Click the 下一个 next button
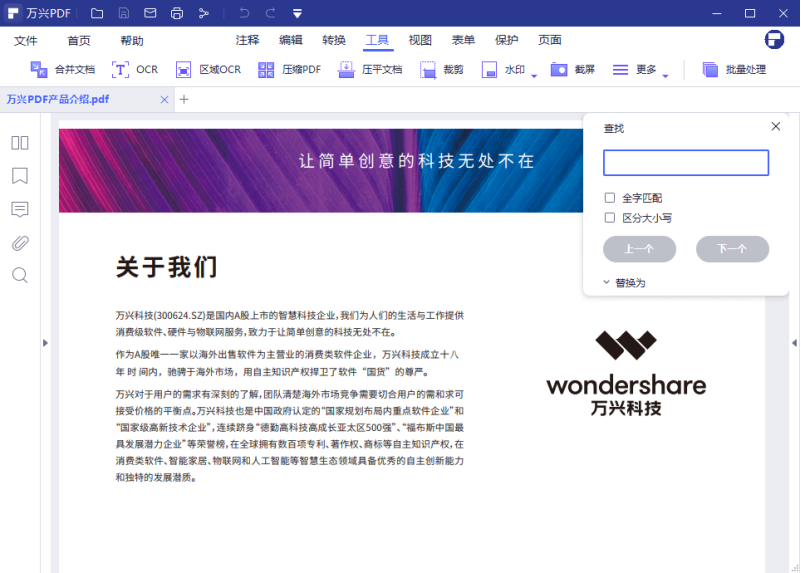 point(732,249)
